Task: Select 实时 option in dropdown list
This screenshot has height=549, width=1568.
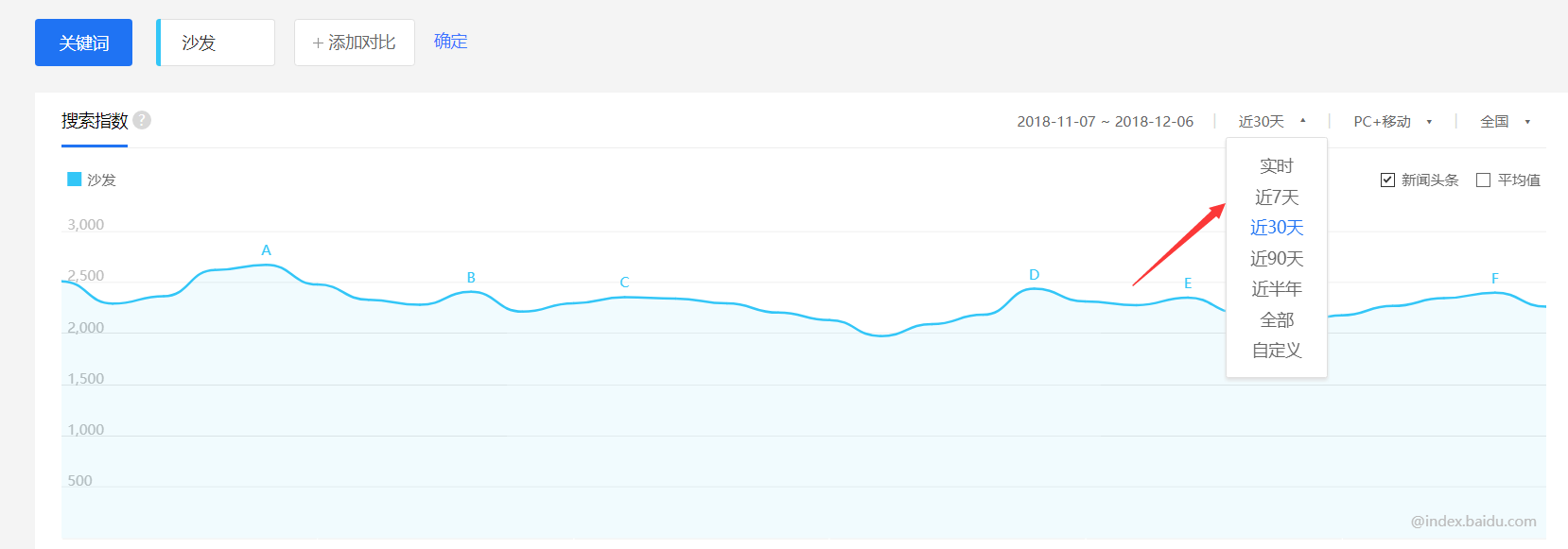Action: pyautogui.click(x=1277, y=166)
